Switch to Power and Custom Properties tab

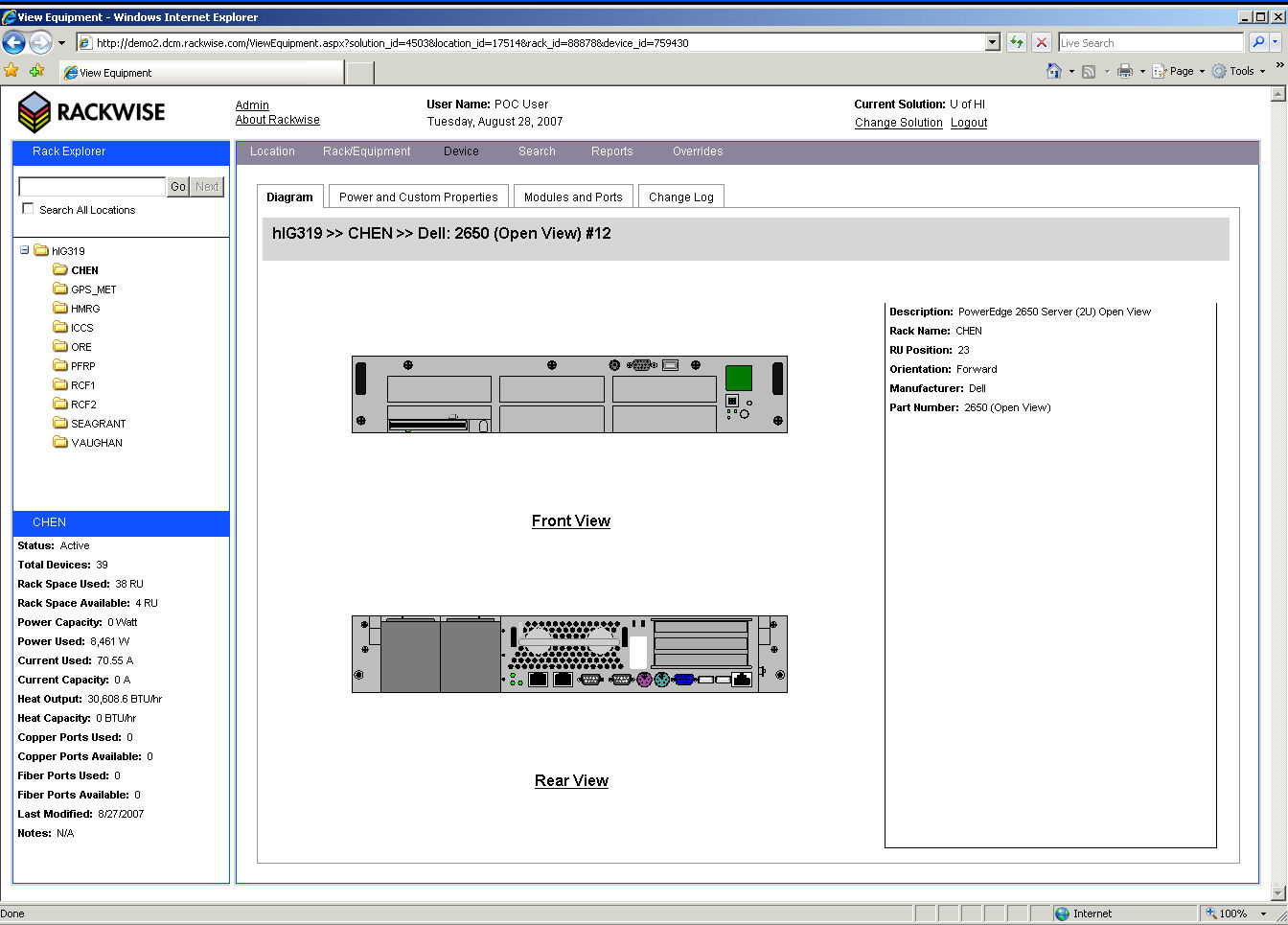[418, 197]
